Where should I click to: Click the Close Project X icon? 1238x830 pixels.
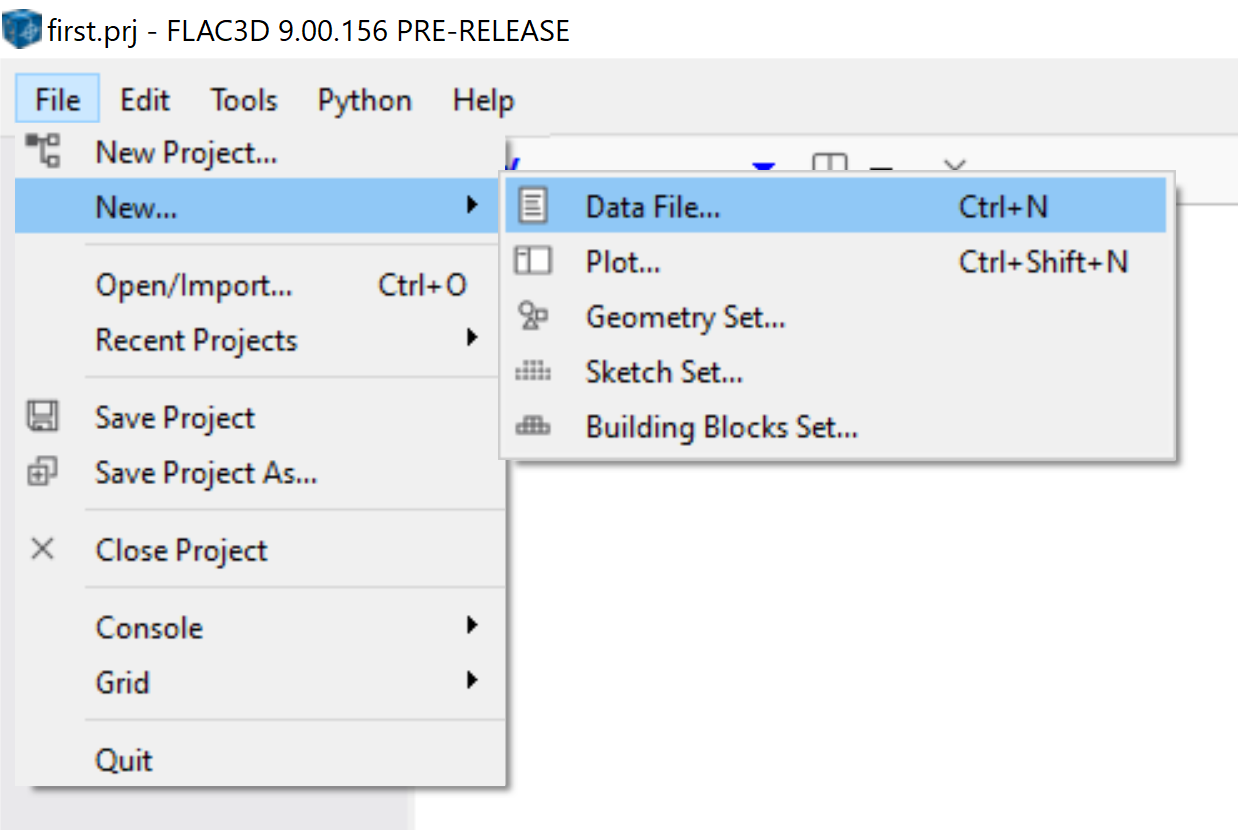(42, 549)
